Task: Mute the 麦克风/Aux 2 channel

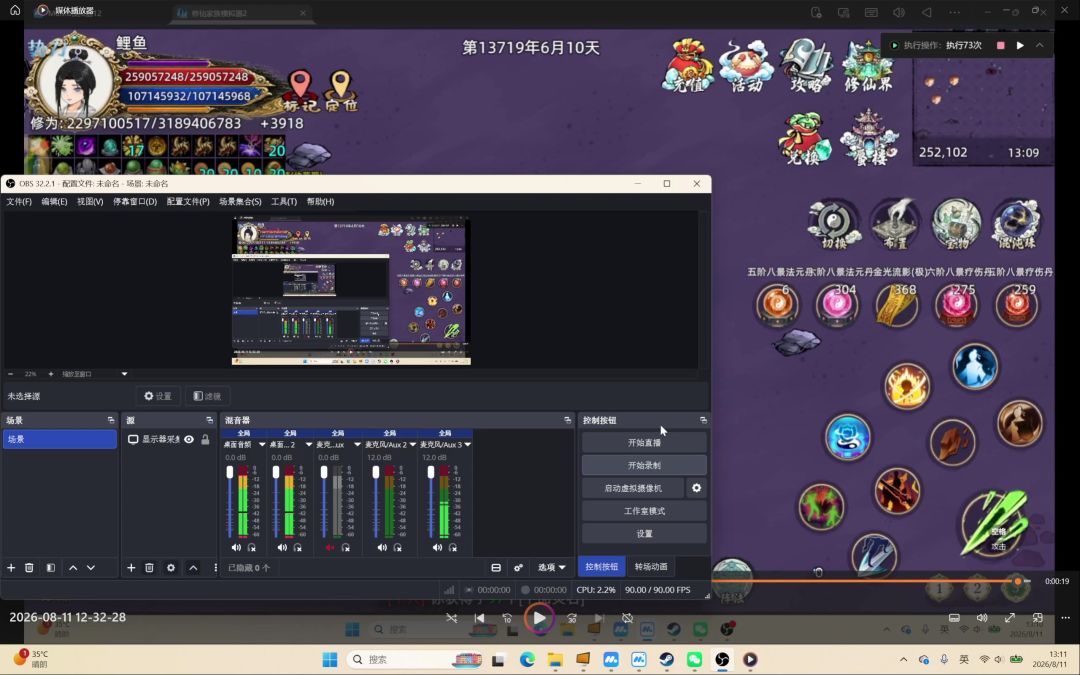Action: (x=382, y=548)
